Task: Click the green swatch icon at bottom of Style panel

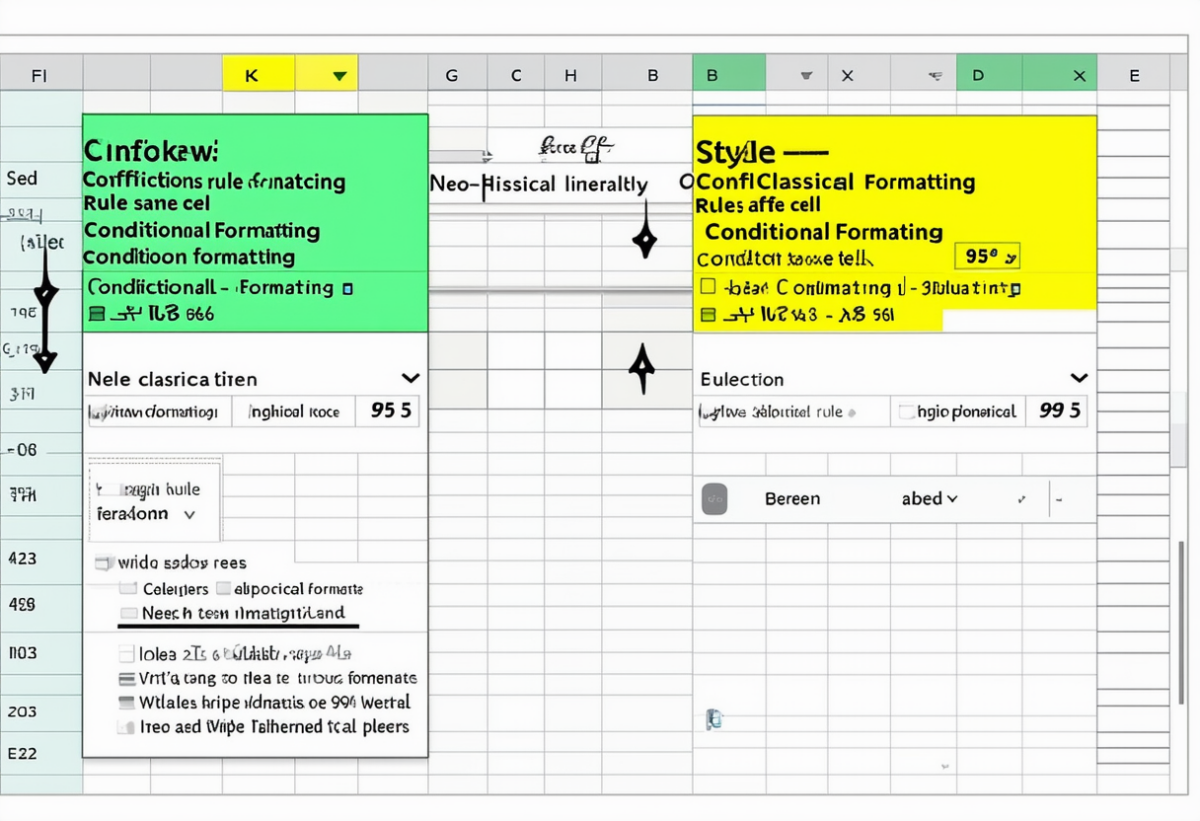Action: tap(707, 313)
